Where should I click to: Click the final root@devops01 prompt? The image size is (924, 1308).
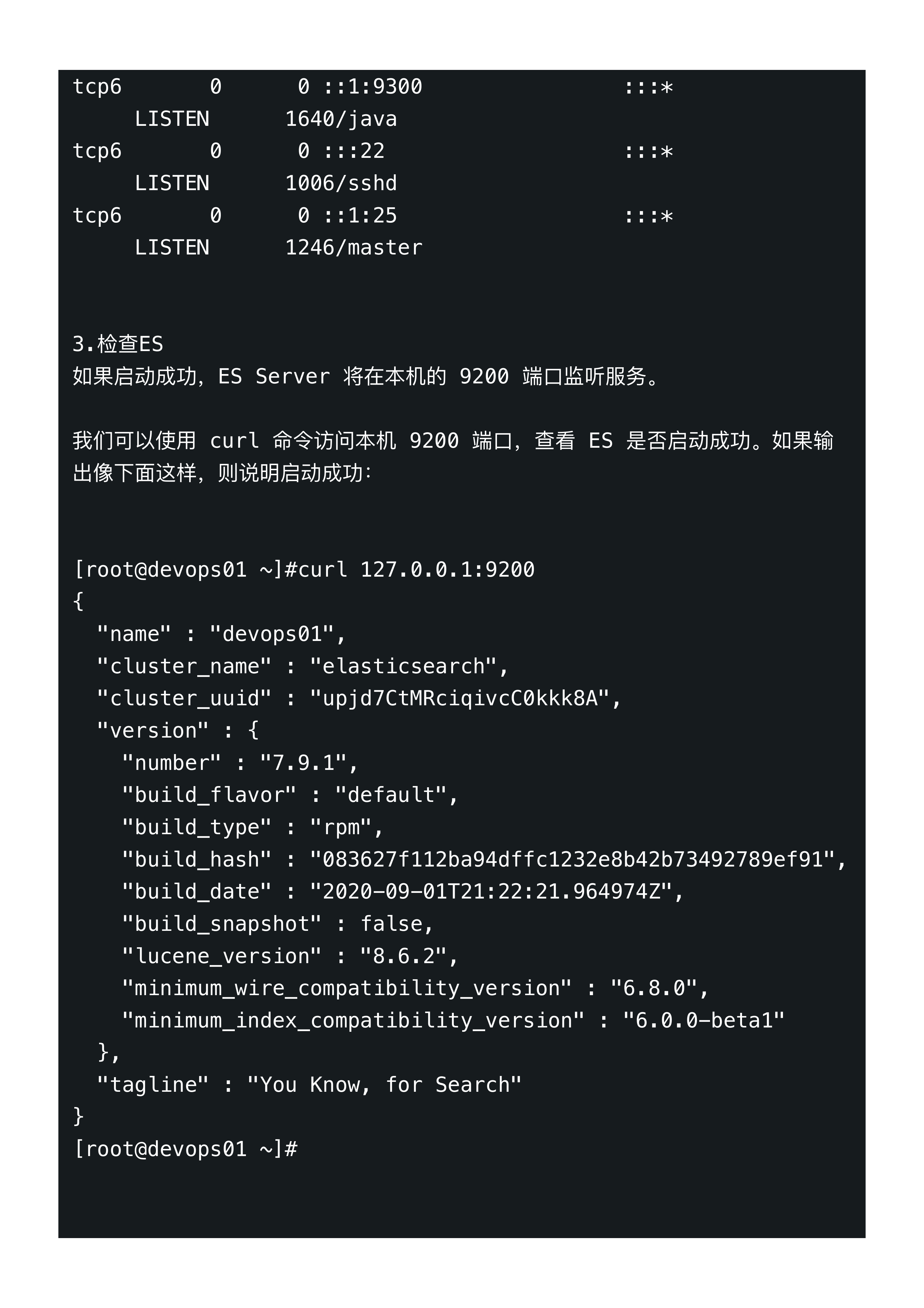point(185,1149)
